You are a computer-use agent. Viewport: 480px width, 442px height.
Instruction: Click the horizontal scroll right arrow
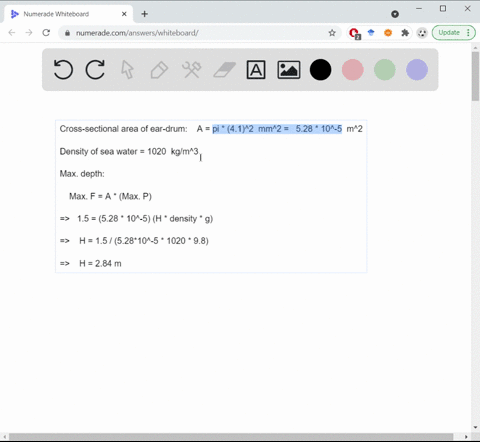pos(466,437)
